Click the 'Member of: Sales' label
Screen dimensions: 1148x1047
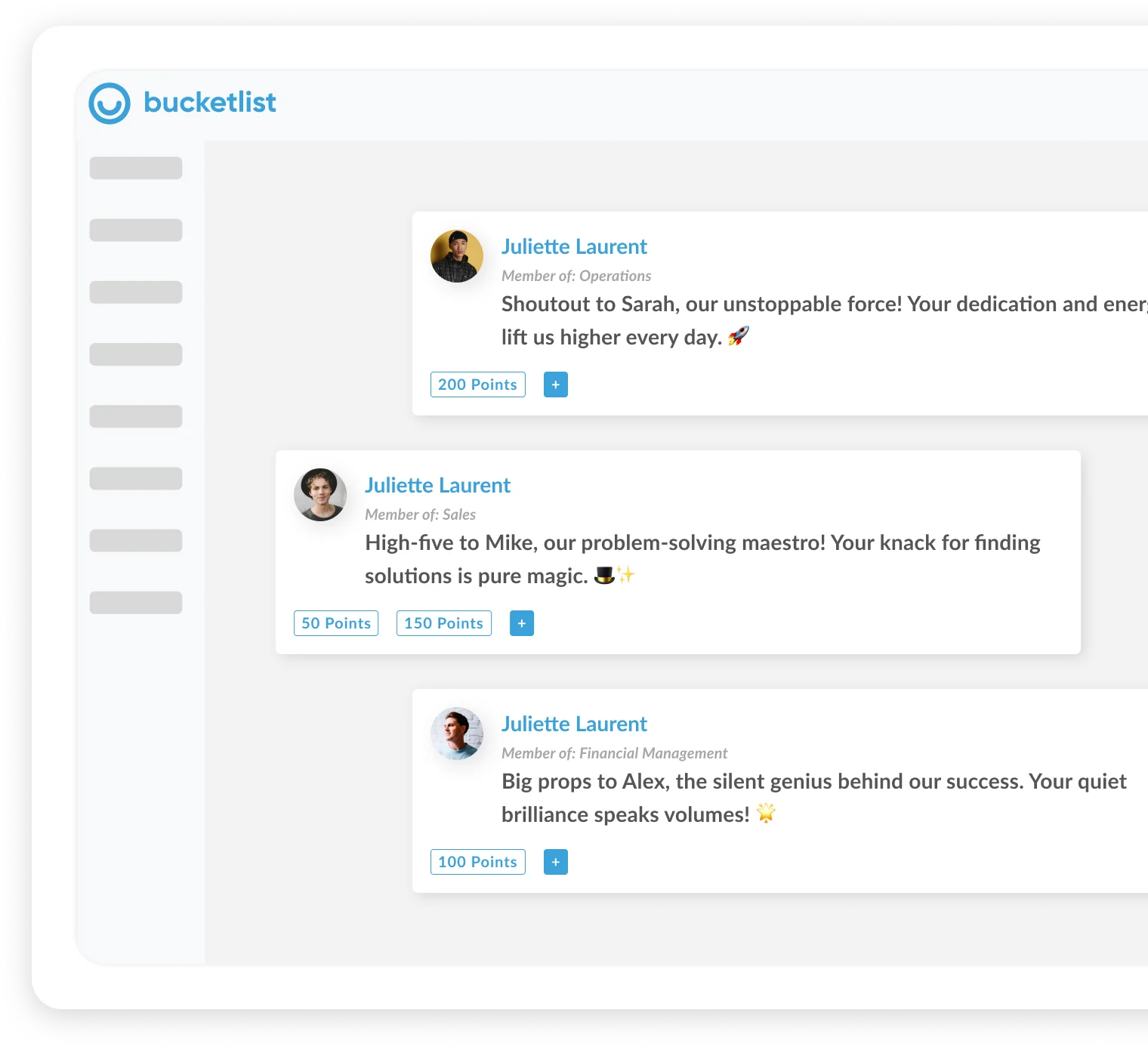[421, 514]
